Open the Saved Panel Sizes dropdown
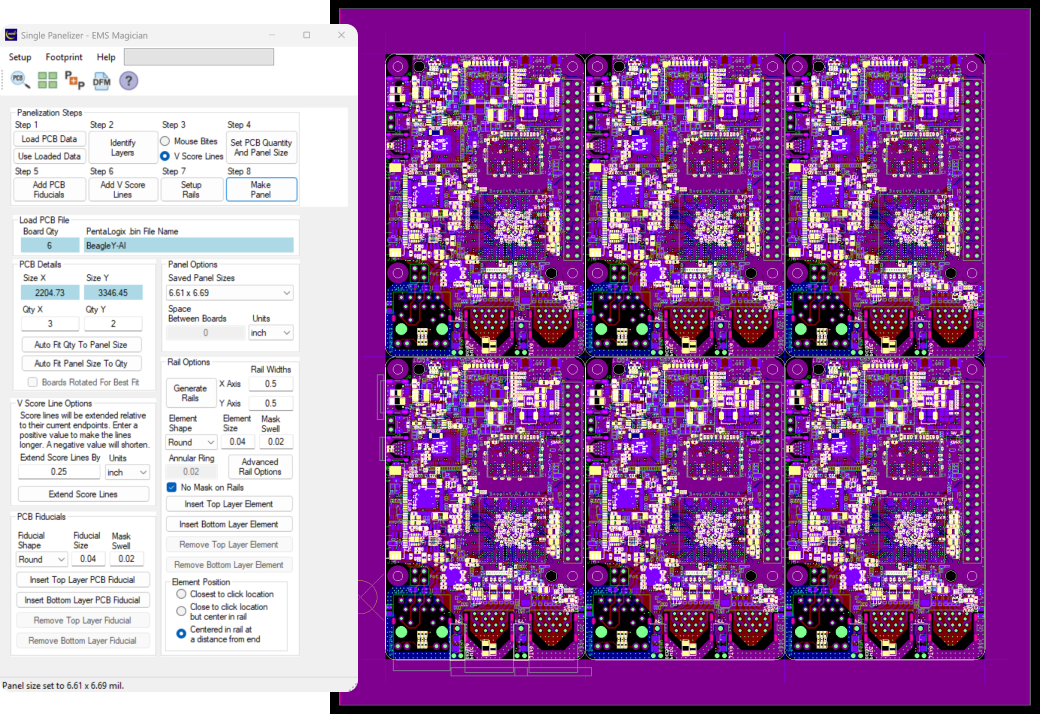Screen dimensions: 1040x714 coord(229,291)
